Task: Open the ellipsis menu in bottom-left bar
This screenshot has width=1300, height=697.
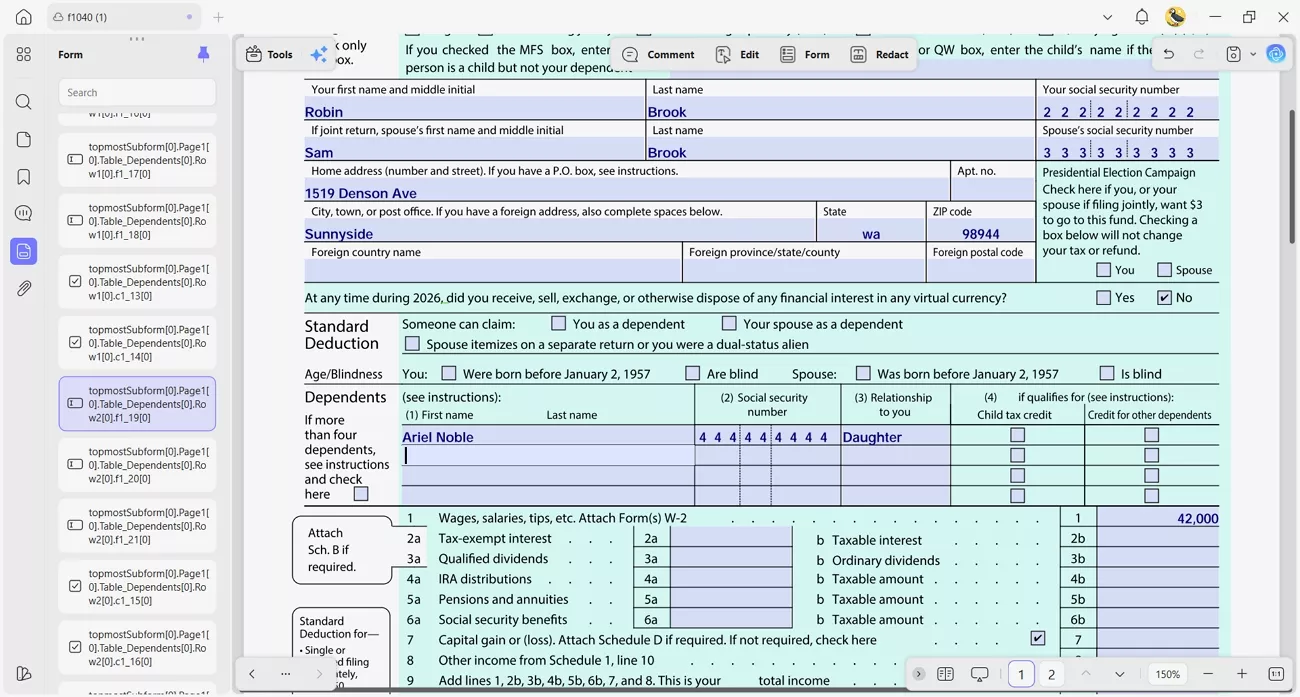Action: click(x=286, y=674)
